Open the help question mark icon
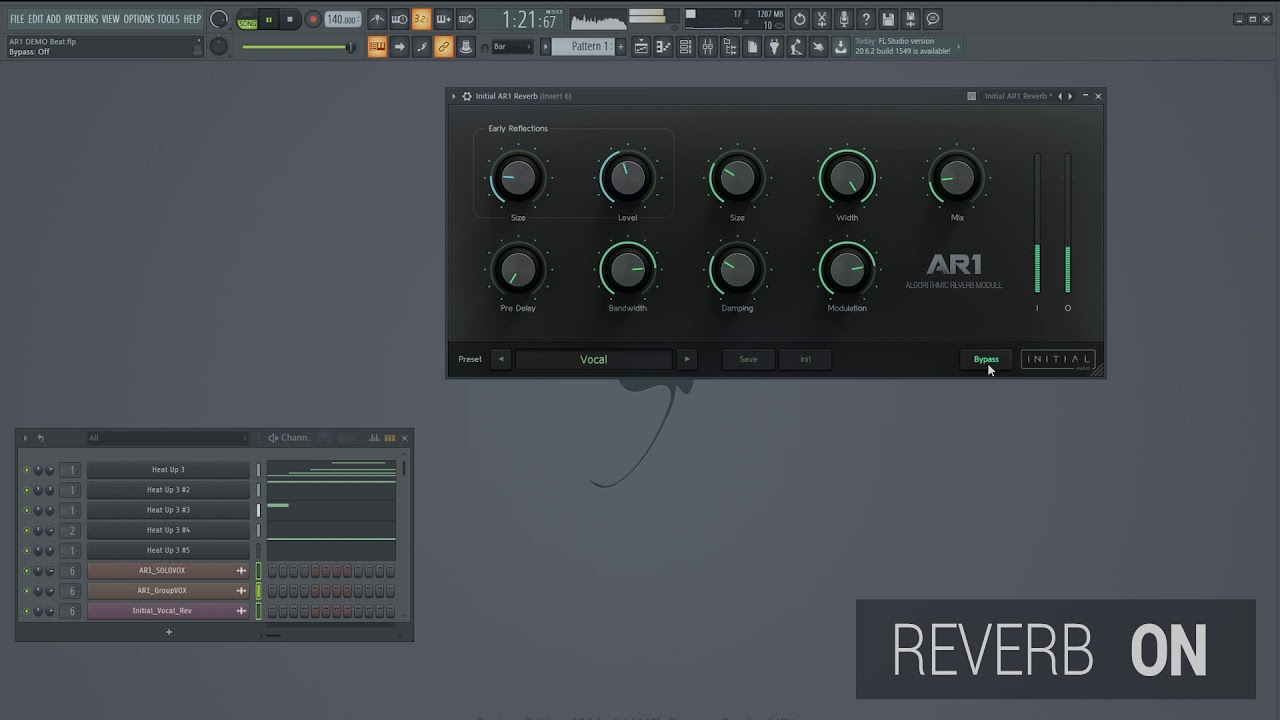 pos(866,19)
